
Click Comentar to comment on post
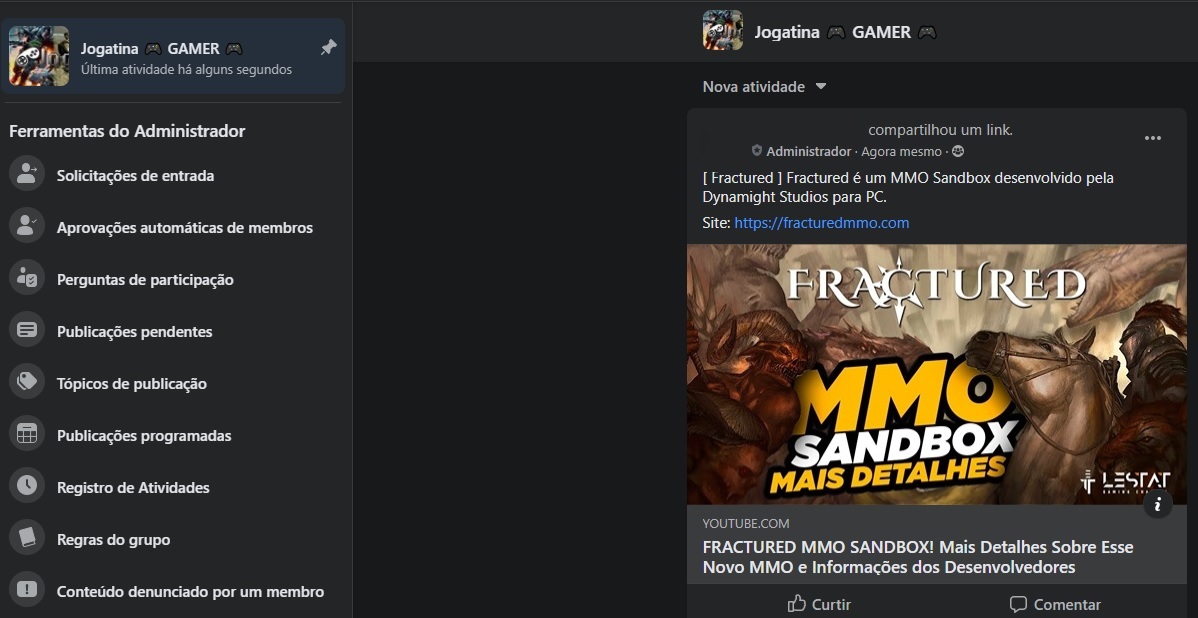(x=1055, y=604)
